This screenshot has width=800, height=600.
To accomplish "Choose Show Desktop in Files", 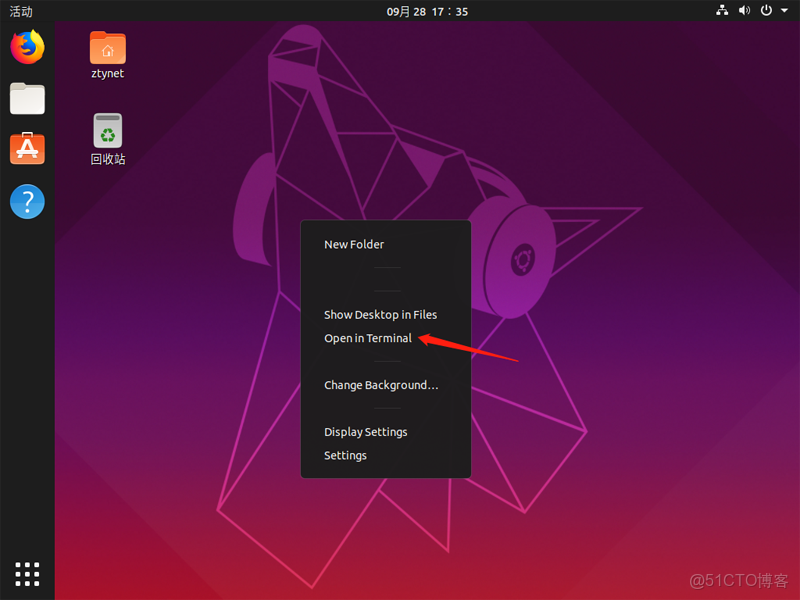I will (386, 315).
